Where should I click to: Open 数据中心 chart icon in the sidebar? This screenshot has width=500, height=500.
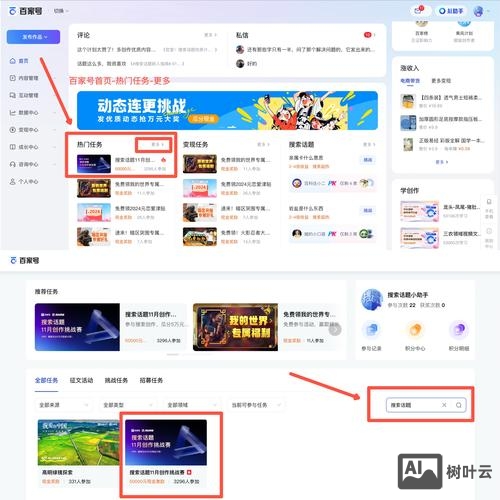pos(13,113)
